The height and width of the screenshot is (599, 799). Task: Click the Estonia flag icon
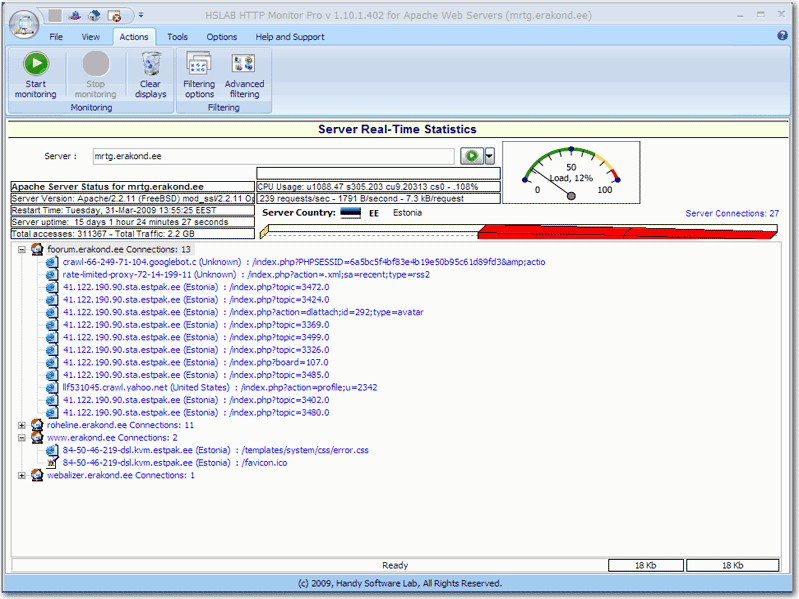click(350, 212)
